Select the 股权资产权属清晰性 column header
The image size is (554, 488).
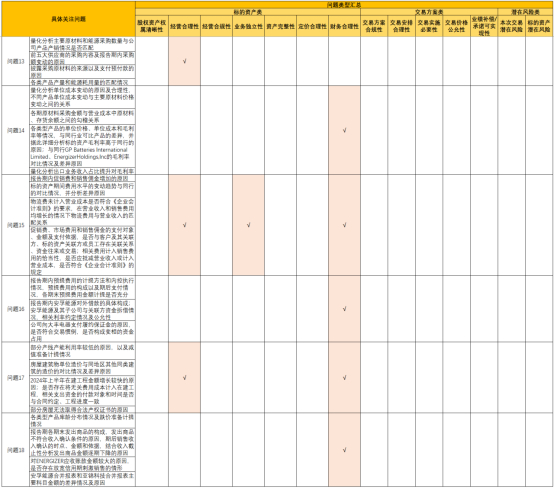[152, 26]
